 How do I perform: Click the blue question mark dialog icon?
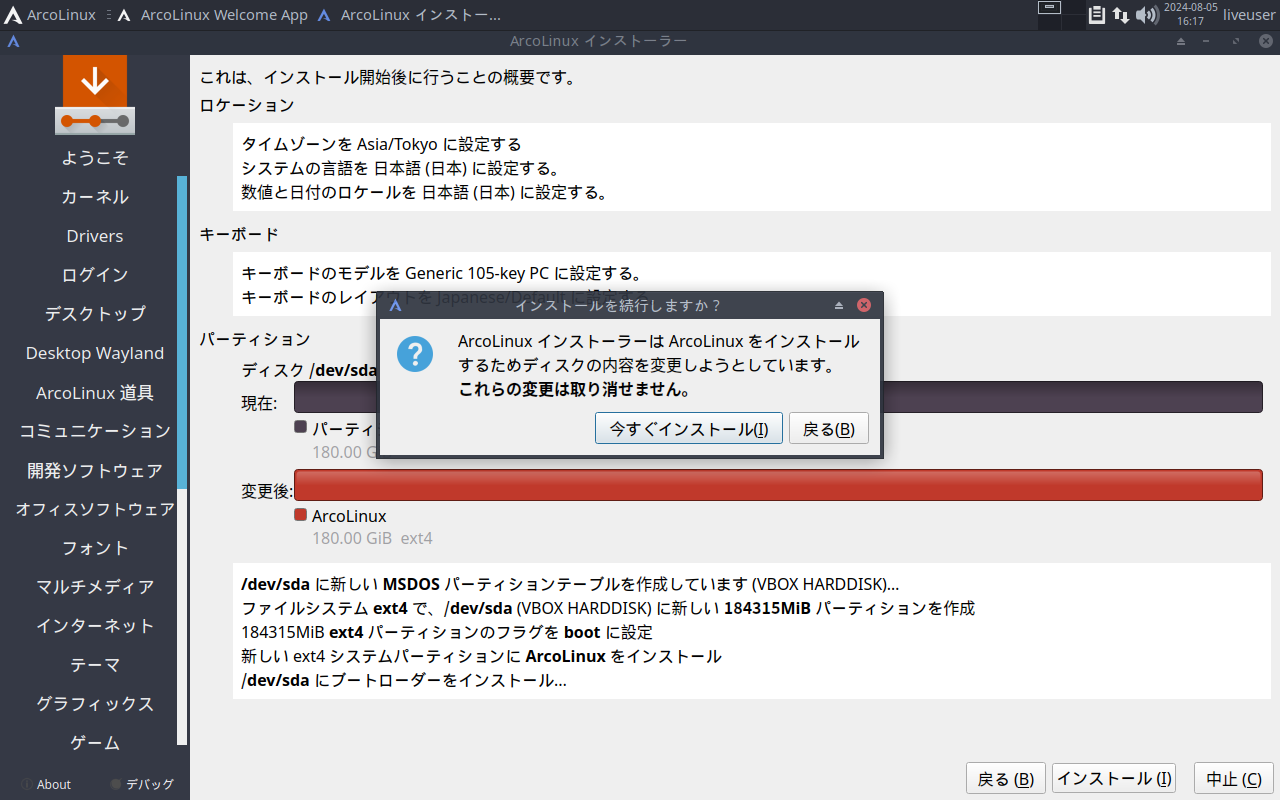coord(415,354)
